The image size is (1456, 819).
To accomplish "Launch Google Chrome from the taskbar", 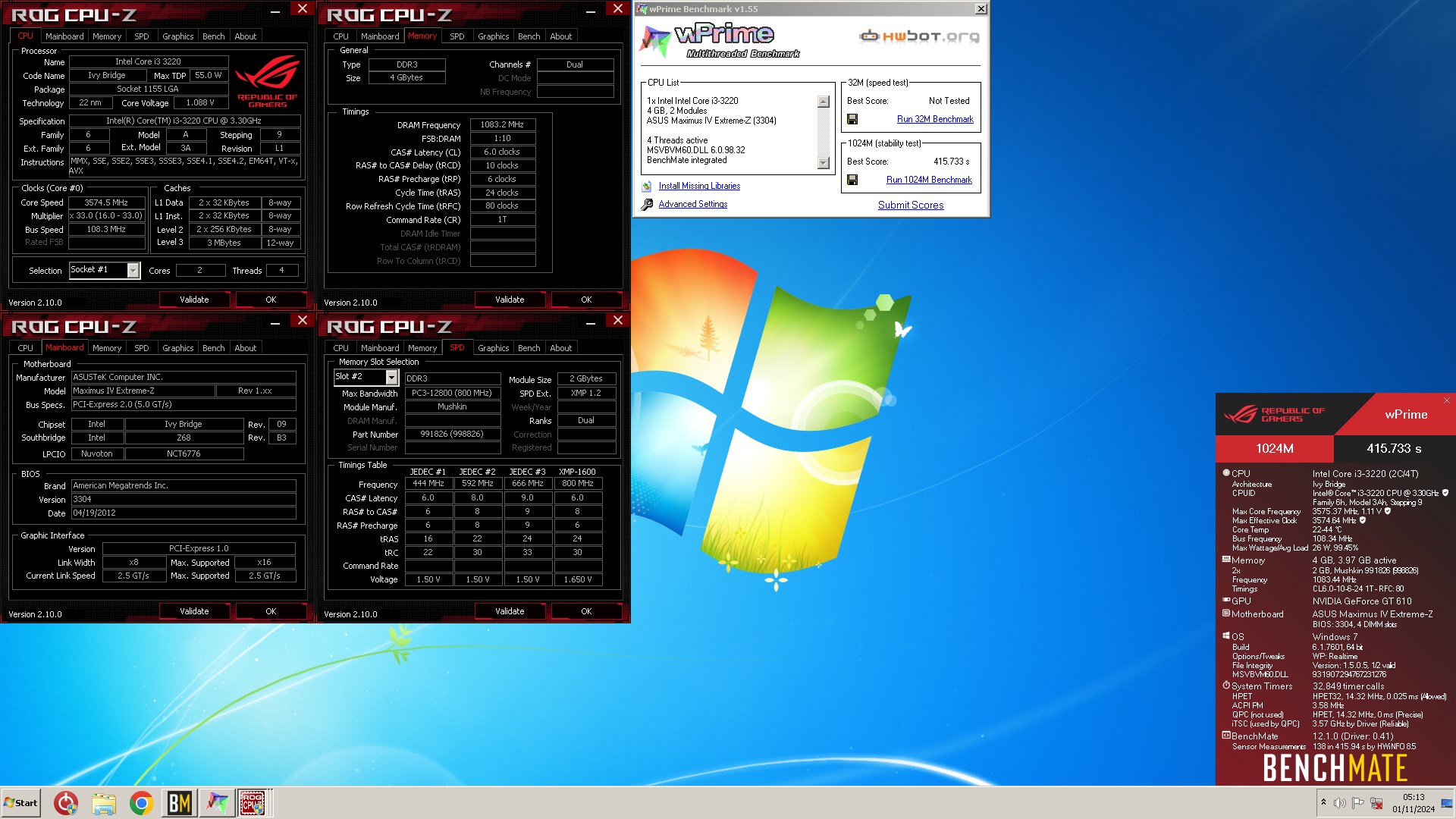I will pos(142,802).
